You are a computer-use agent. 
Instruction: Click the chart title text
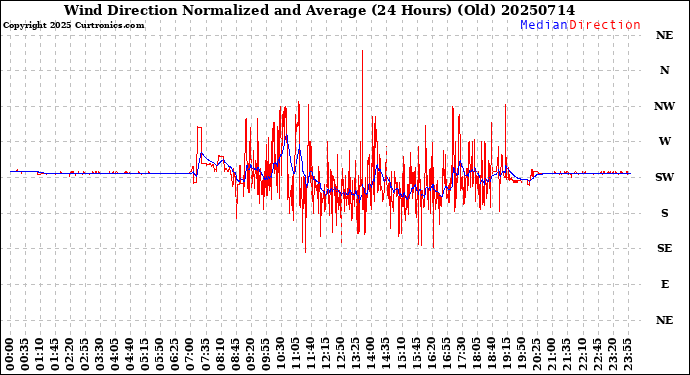point(319,10)
